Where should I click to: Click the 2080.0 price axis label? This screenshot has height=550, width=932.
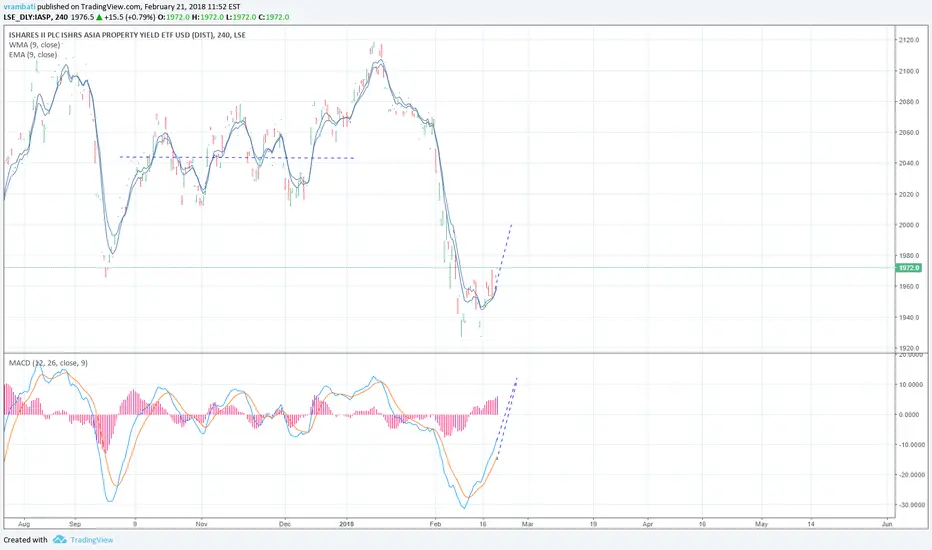(909, 102)
